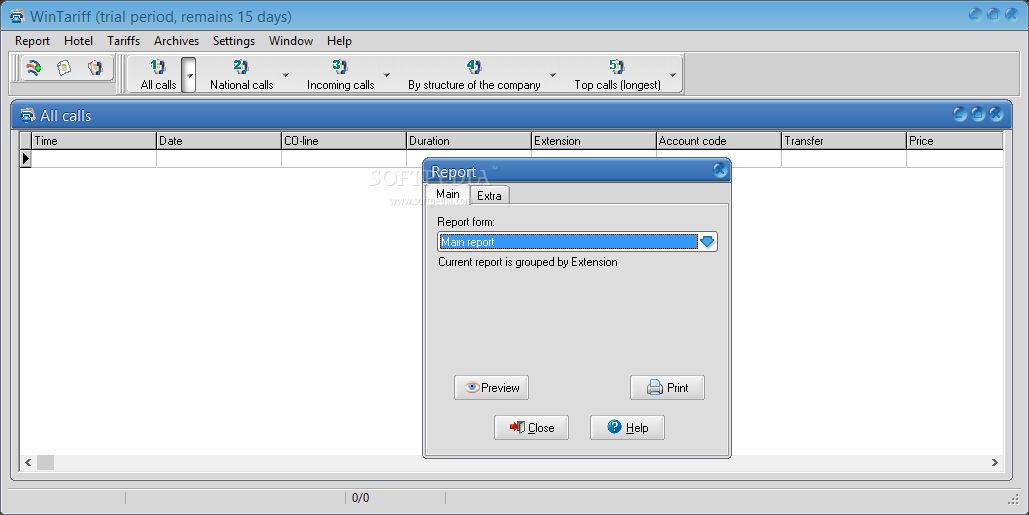Click the Close button in Report dialog

[532, 428]
